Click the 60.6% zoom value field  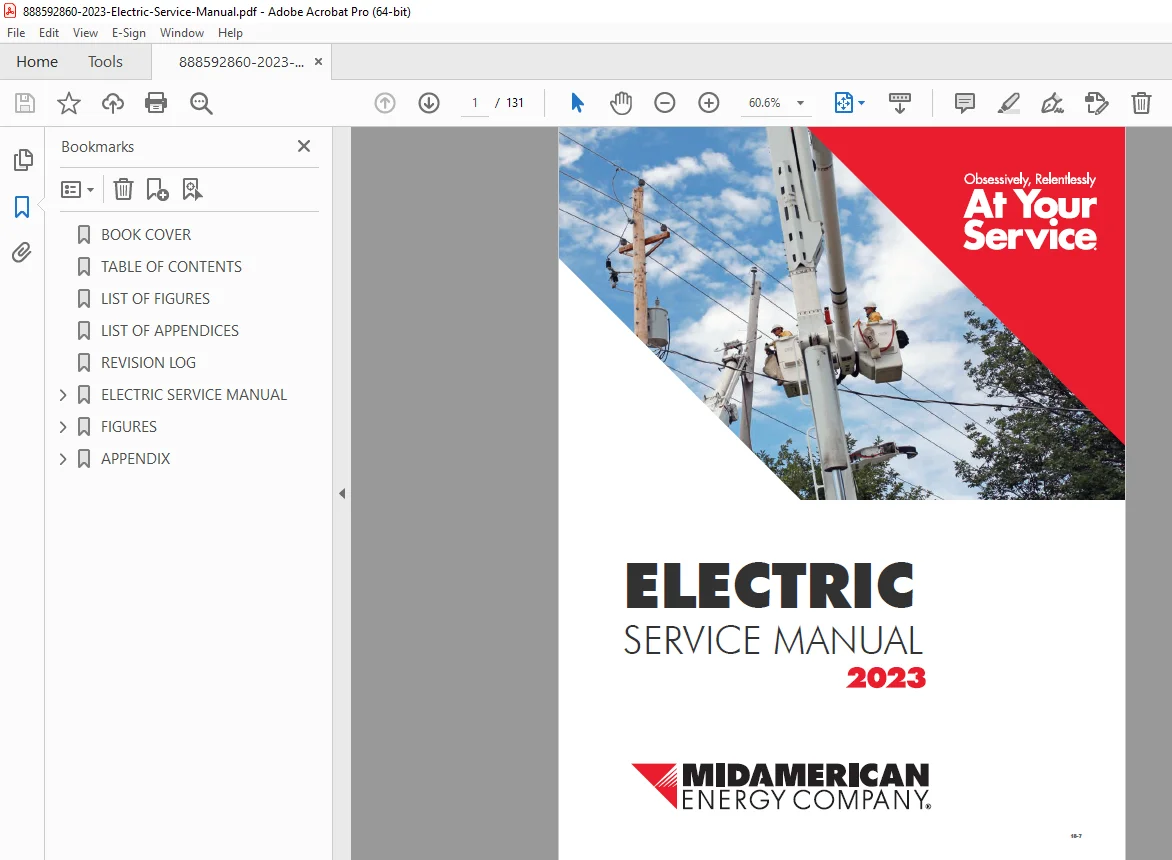(x=764, y=103)
